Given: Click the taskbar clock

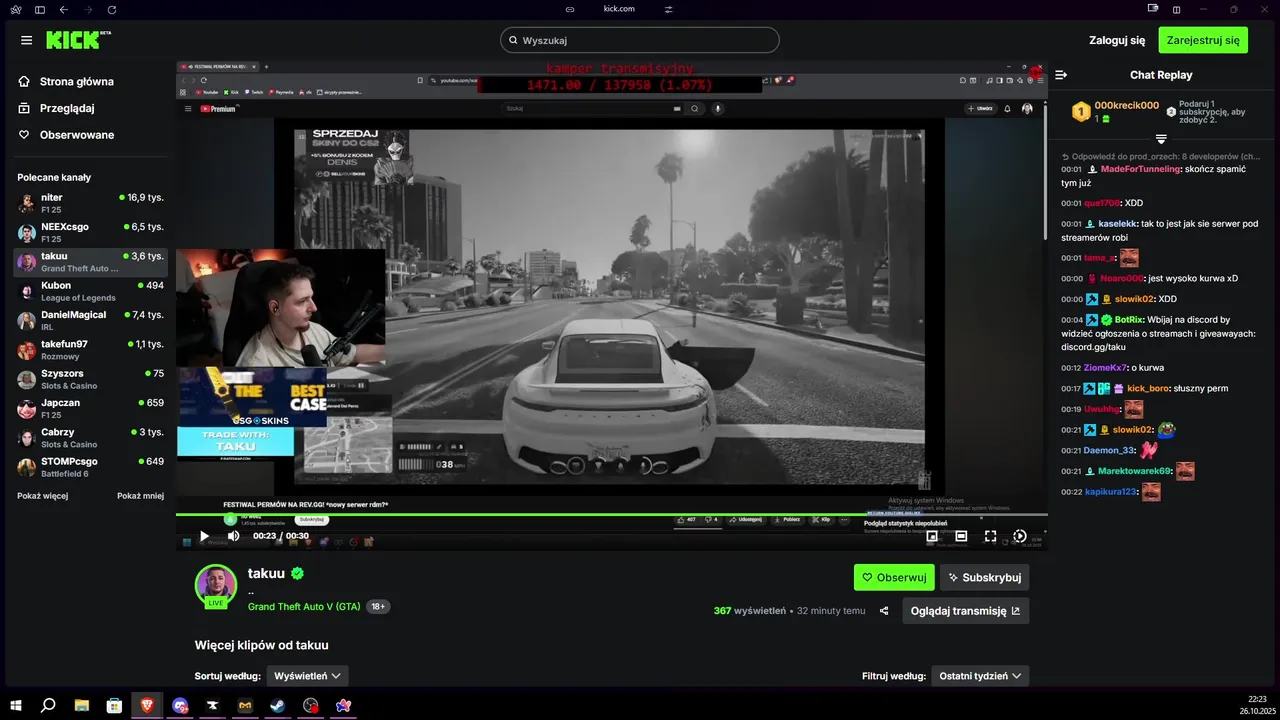Looking at the screenshot, I should 1257,705.
